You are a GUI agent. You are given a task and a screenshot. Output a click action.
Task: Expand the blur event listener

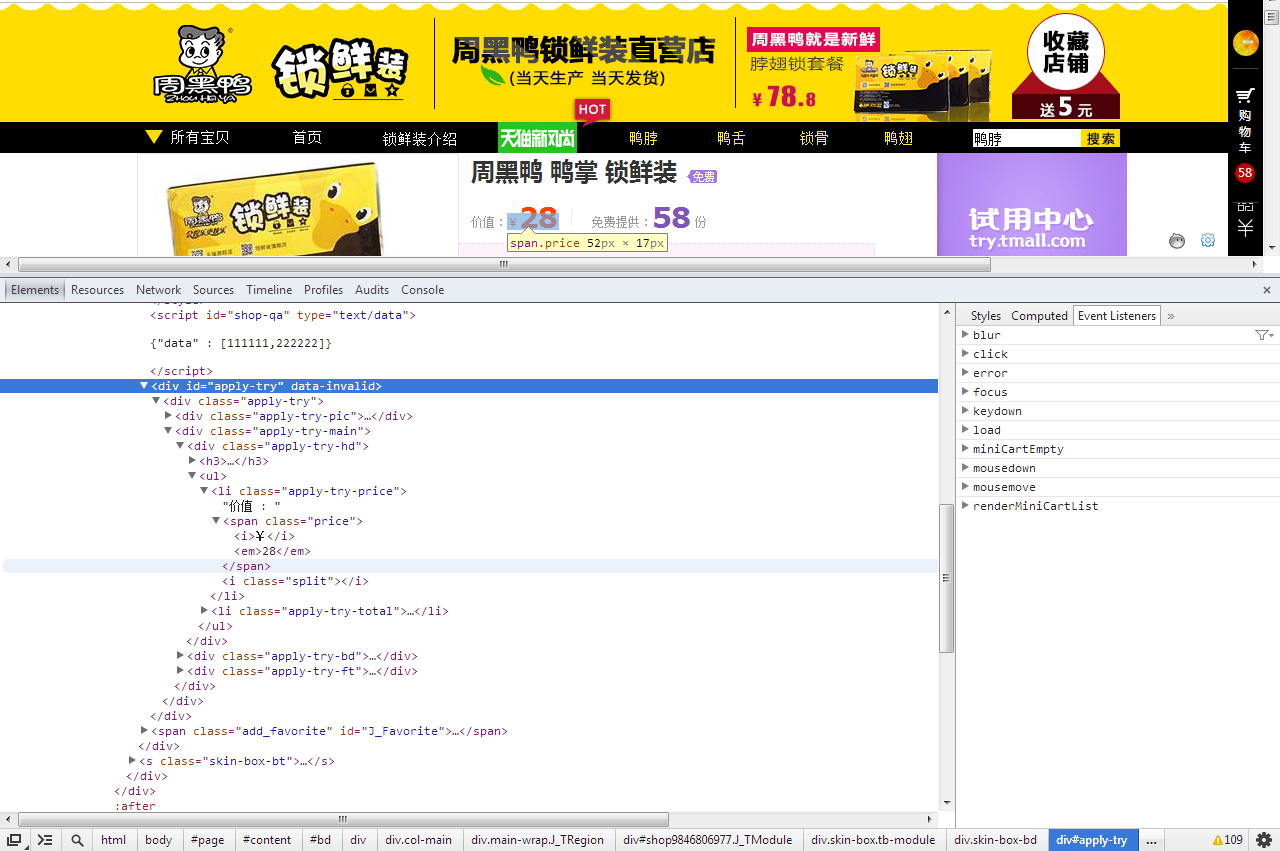tap(965, 335)
